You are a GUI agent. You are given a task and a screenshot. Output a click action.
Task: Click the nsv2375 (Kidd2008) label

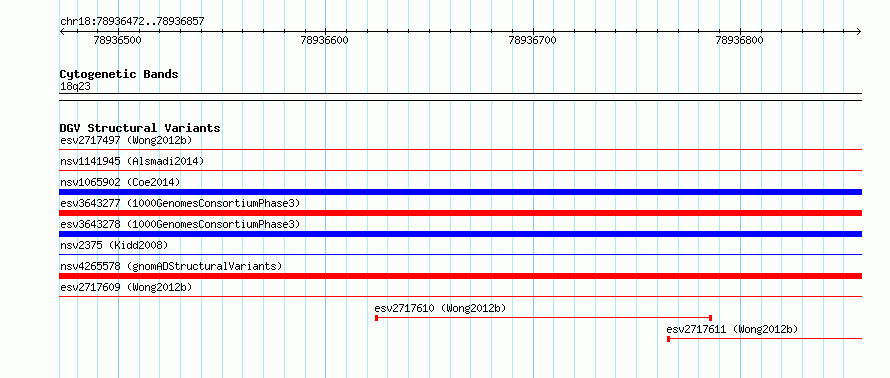(114, 245)
